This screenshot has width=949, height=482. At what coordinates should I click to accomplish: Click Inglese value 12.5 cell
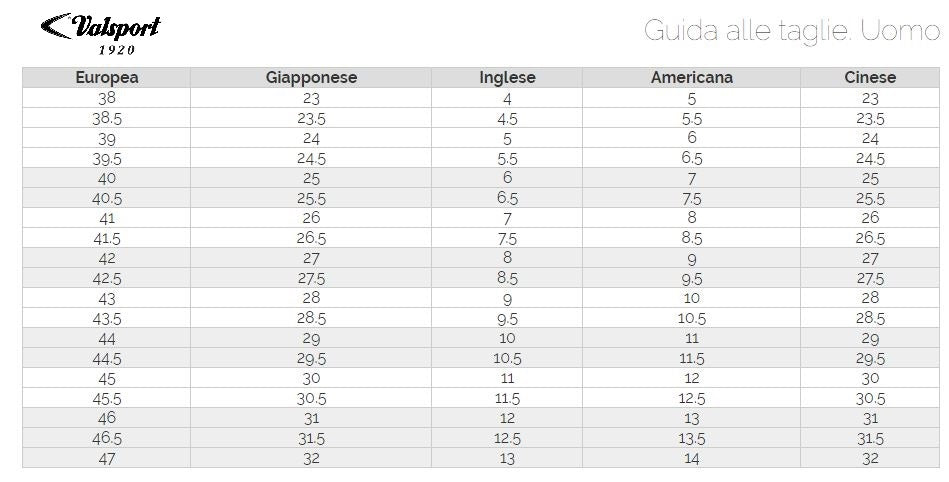coord(507,438)
